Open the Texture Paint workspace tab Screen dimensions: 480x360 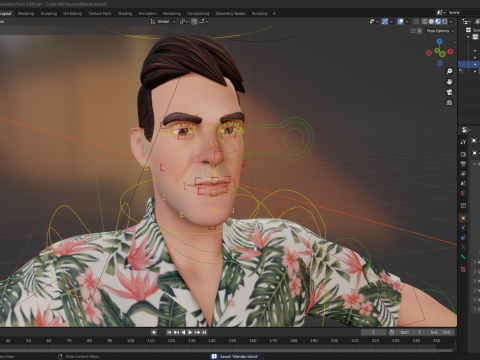click(100, 14)
